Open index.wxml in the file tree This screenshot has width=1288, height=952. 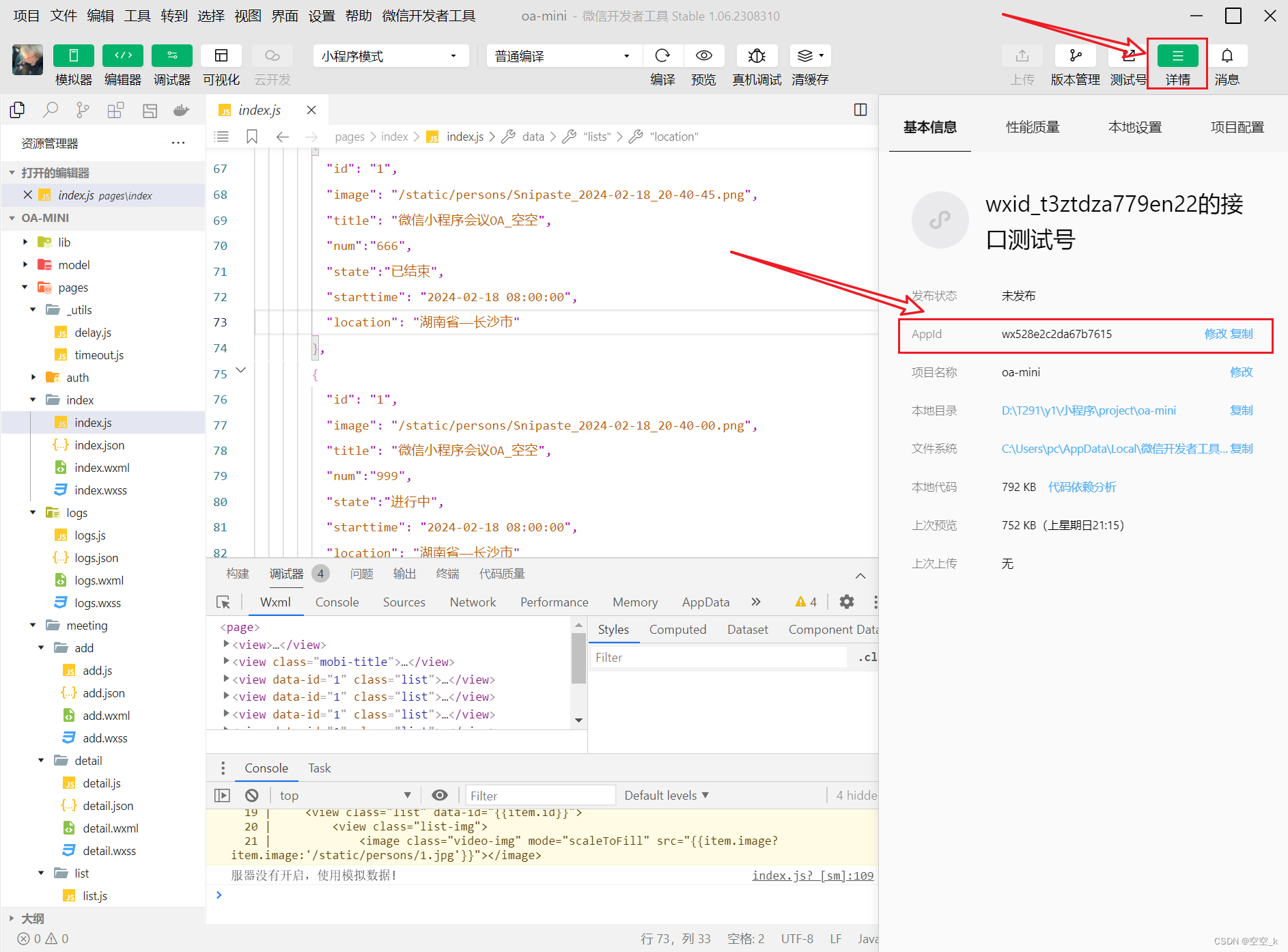tap(102, 467)
